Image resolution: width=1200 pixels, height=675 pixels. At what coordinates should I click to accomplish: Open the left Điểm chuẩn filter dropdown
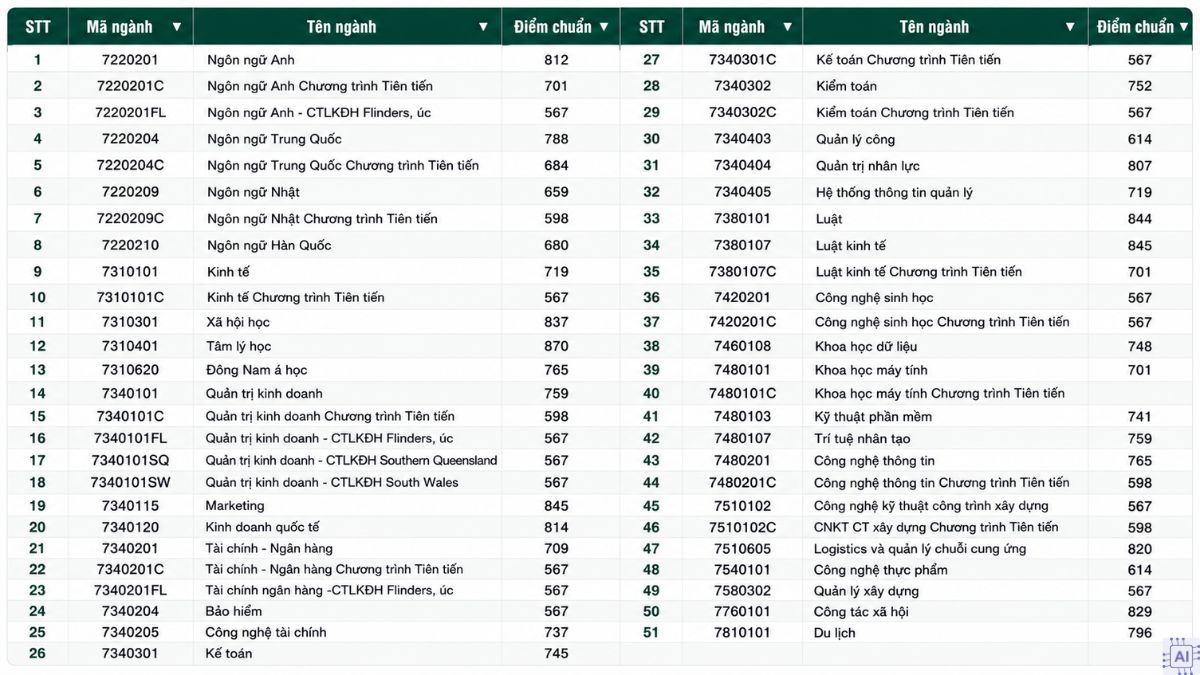tap(604, 27)
